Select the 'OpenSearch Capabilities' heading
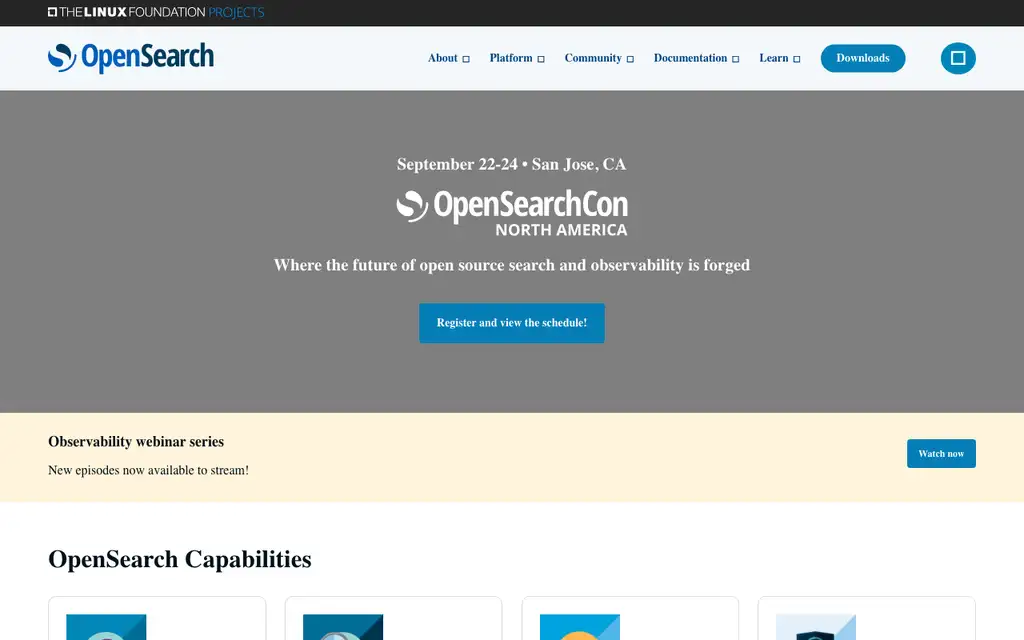Viewport: 1024px width, 640px height. click(180, 559)
